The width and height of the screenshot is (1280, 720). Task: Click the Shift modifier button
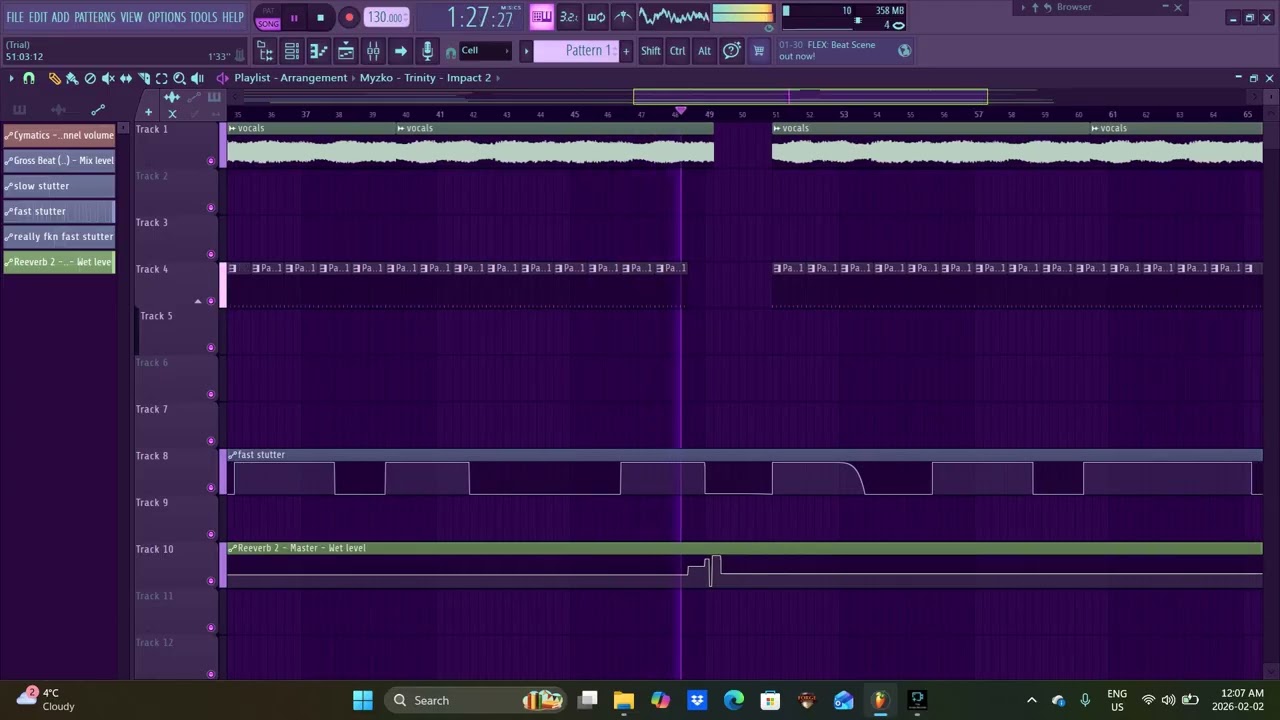click(650, 51)
